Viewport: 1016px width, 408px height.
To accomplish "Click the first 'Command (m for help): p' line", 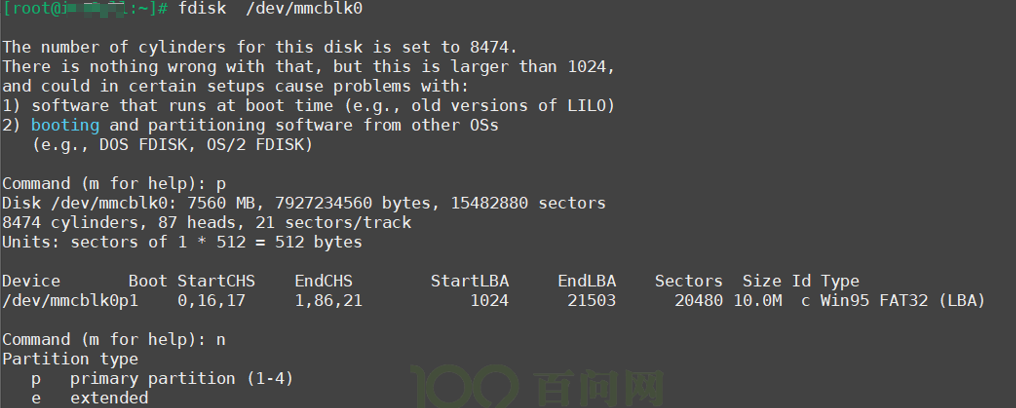I will 114,183.
